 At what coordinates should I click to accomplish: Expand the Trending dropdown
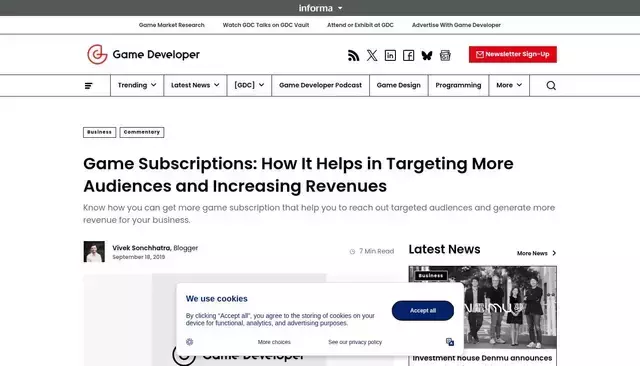(137, 85)
